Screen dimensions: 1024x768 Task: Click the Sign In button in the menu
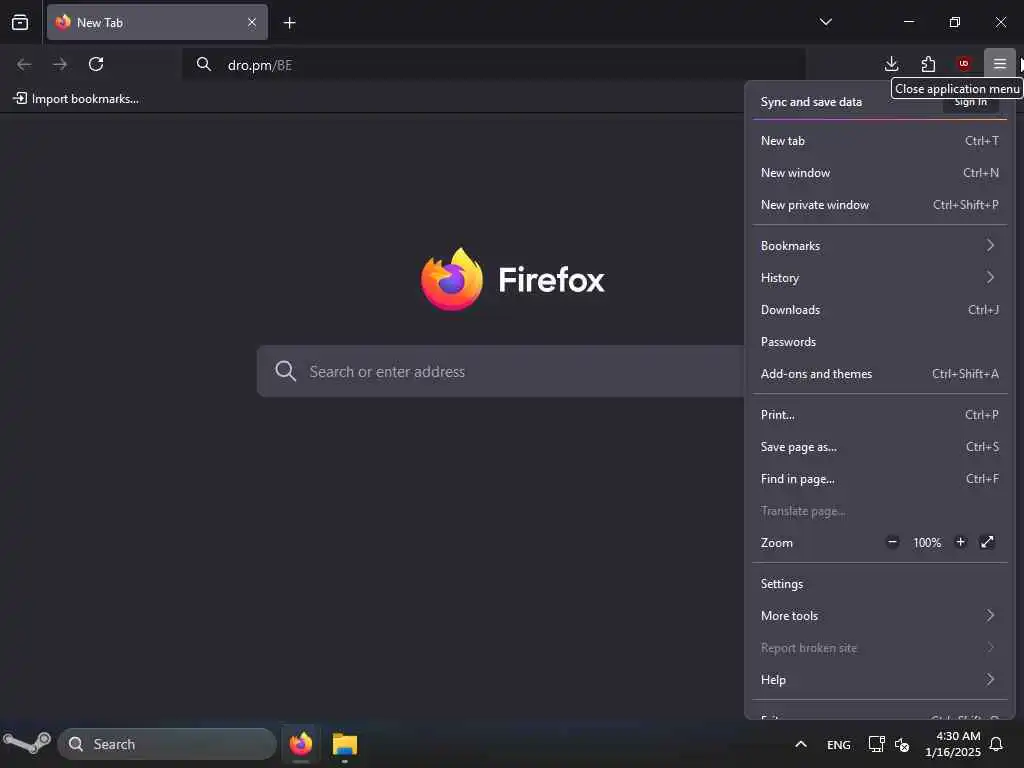pyautogui.click(x=970, y=102)
